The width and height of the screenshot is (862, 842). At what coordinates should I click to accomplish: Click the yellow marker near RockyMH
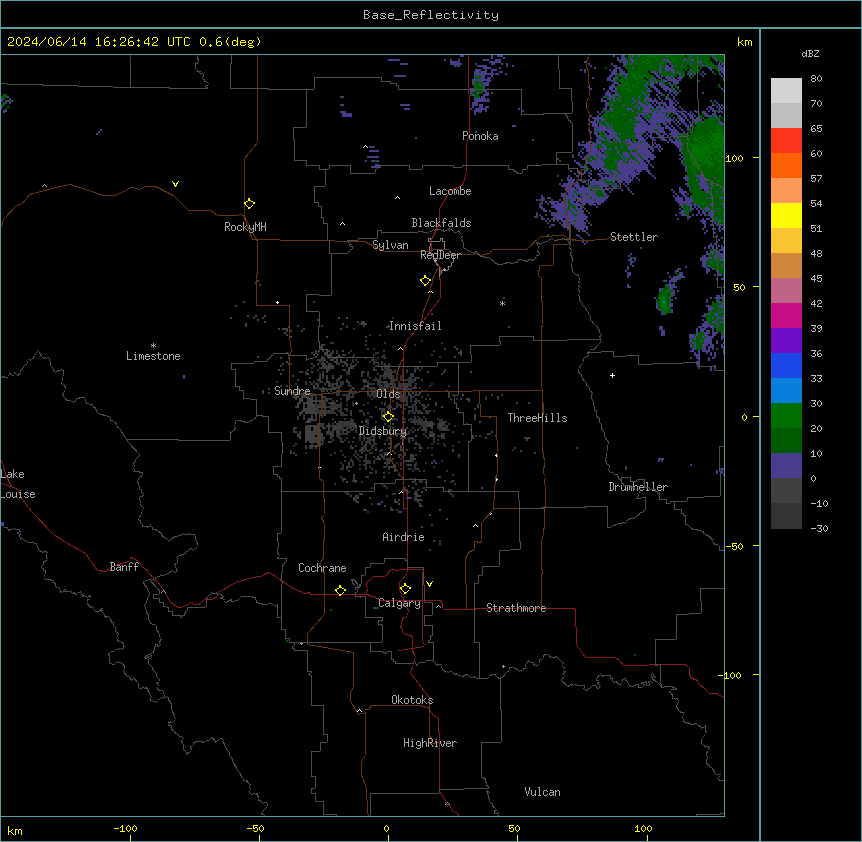pyautogui.click(x=249, y=204)
